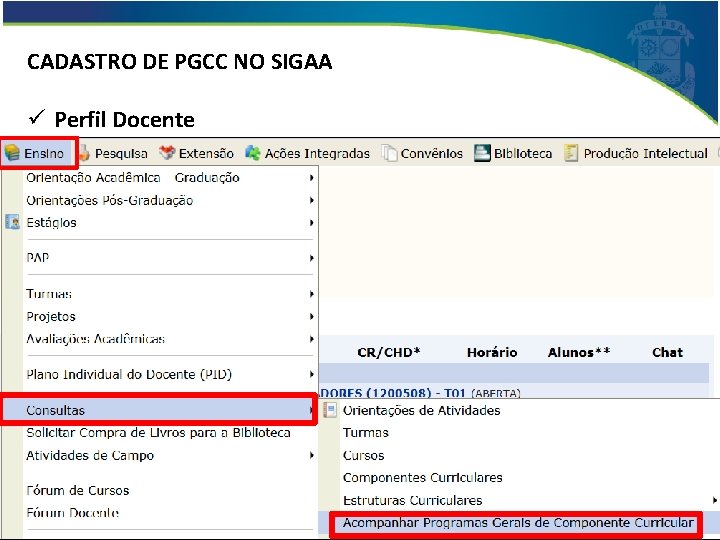Select the Projetos menu entry

tap(159, 316)
